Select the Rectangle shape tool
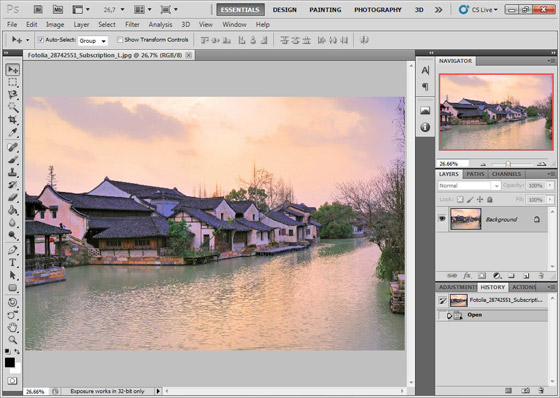Screen dimensions: 560x398 click(12, 288)
